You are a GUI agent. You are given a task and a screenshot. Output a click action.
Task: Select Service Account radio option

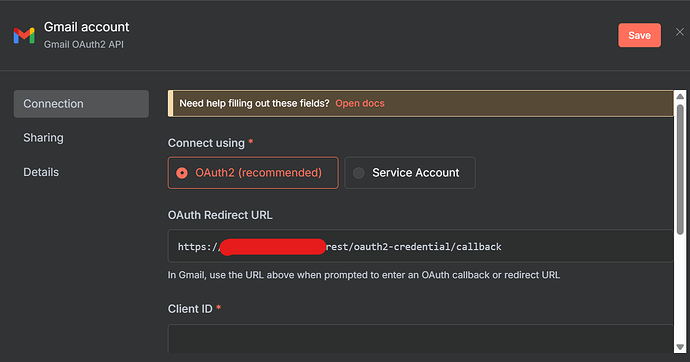pyautogui.click(x=410, y=173)
